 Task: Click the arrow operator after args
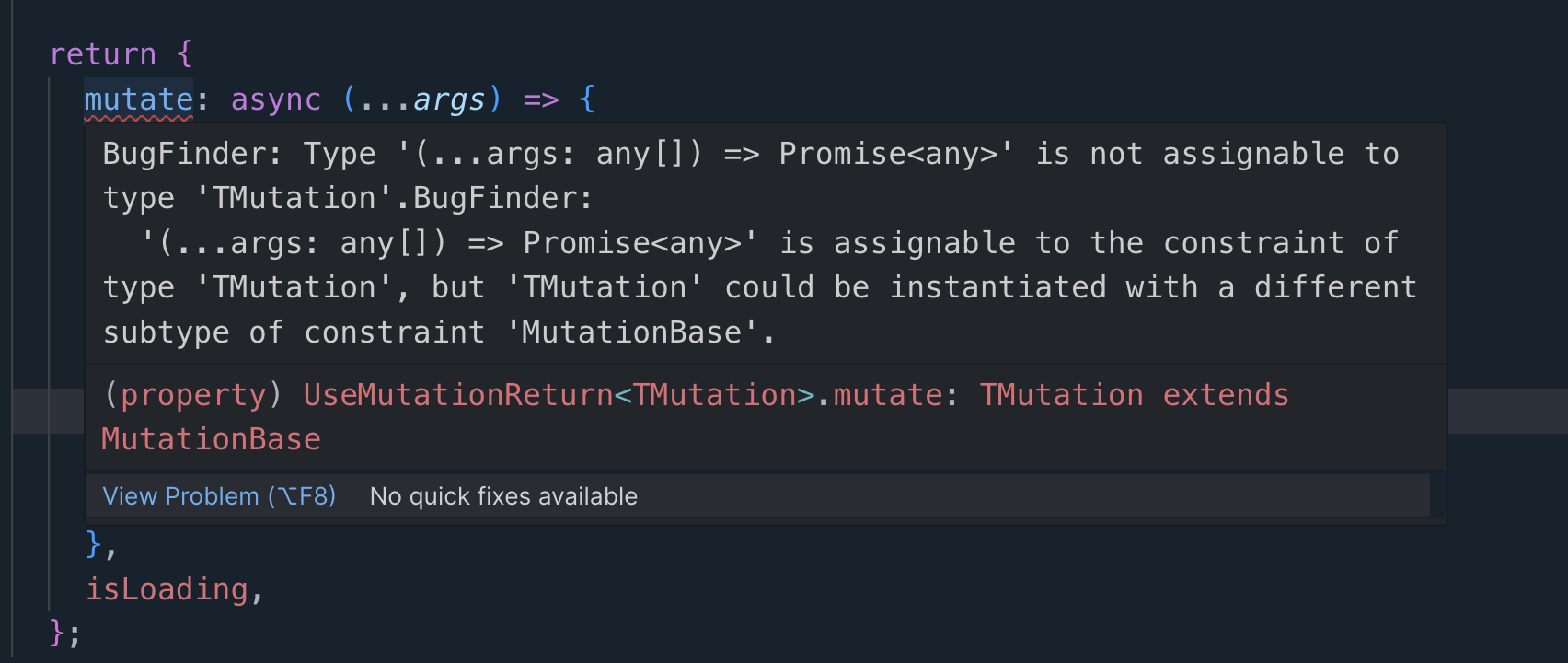click(541, 99)
